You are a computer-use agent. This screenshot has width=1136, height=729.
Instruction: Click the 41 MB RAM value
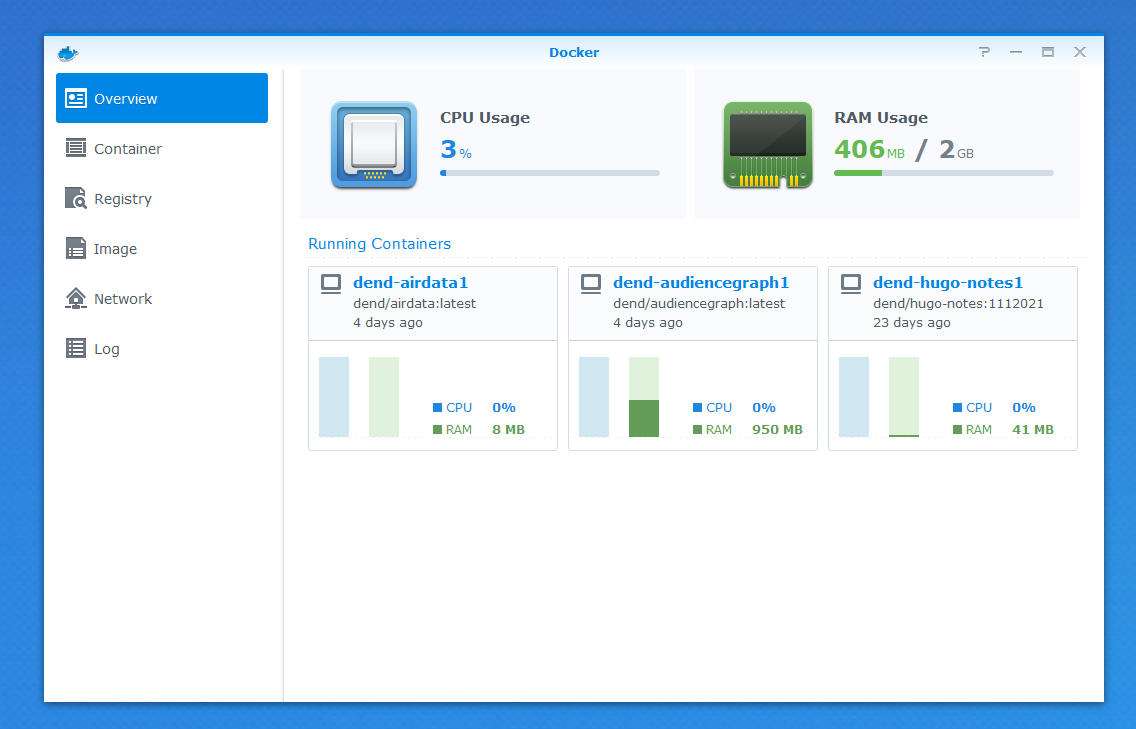point(1033,430)
